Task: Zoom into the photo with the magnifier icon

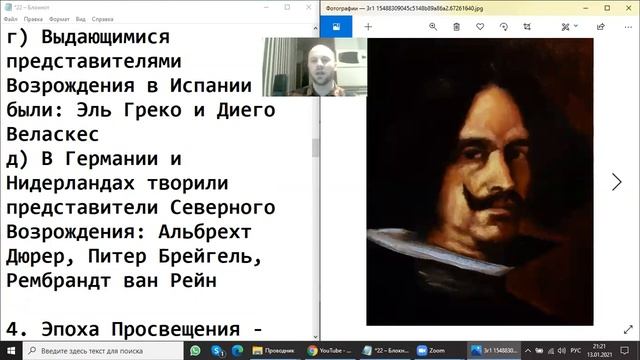Action: 433,27
